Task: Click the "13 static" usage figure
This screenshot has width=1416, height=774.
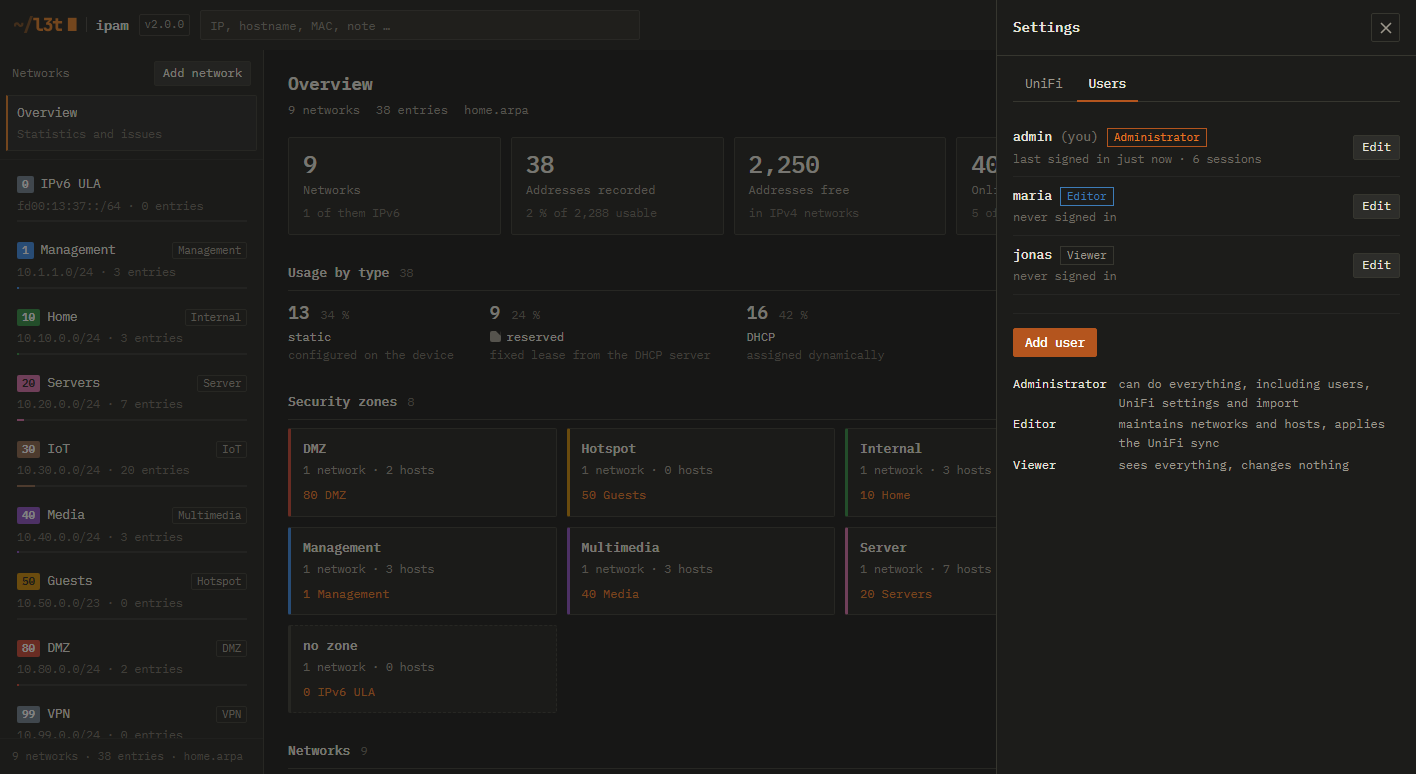Action: coord(371,334)
